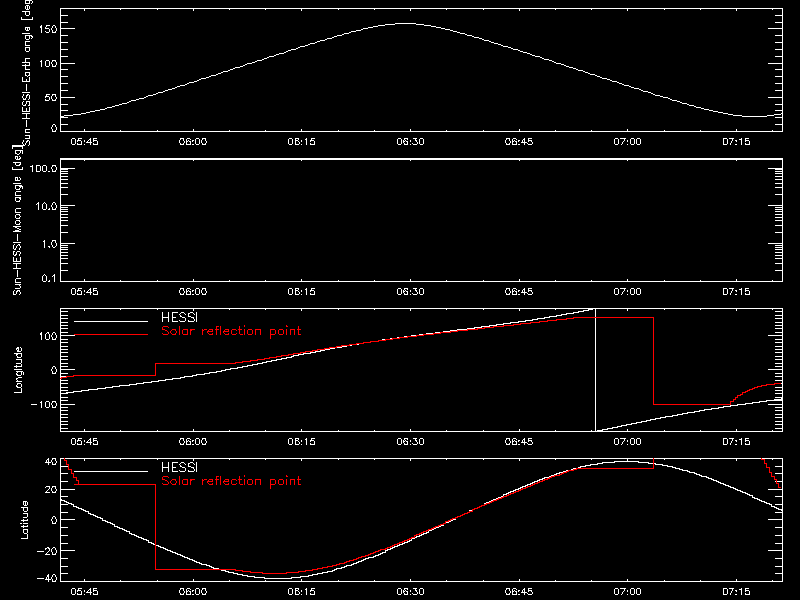The image size is (800, 600).
Task: Select red Solar reflection point legend in Longitude plot
Action: (x=231, y=331)
